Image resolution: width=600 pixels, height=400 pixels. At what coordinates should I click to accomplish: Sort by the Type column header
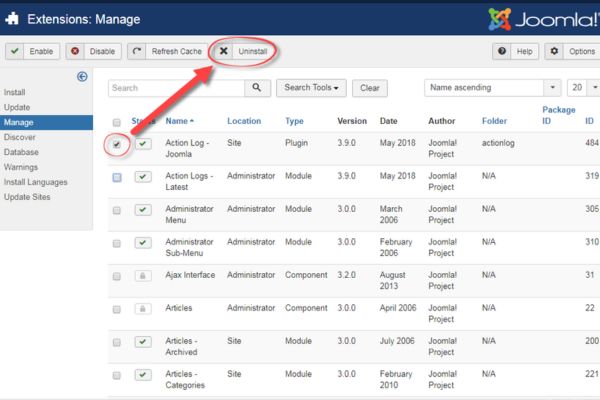[x=294, y=121]
